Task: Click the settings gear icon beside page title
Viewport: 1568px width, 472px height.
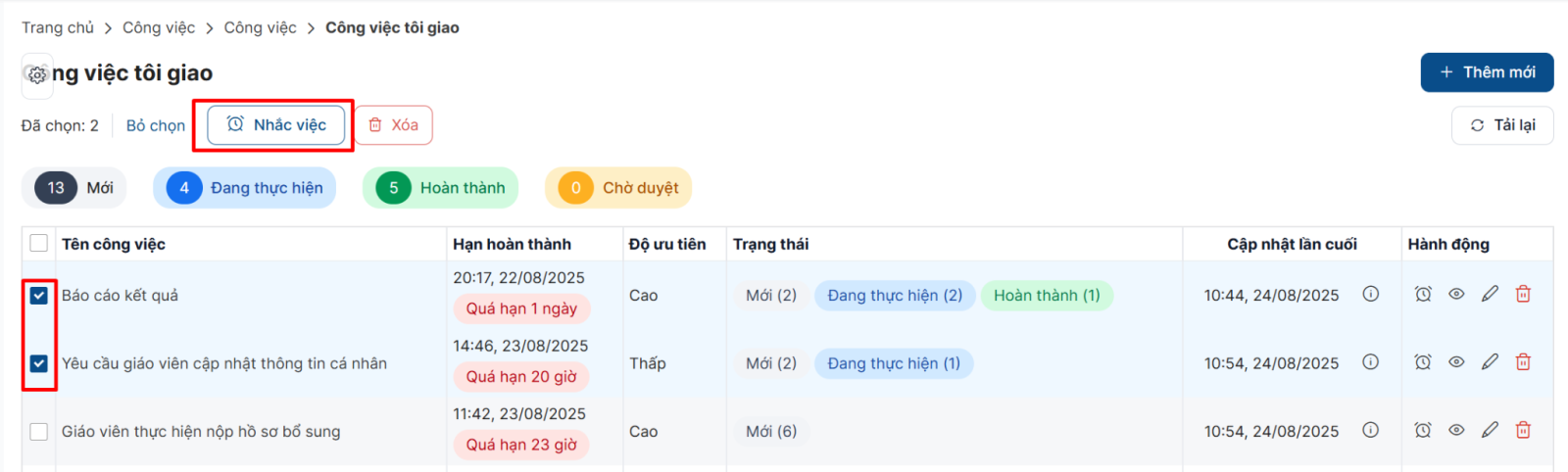Action: click(x=37, y=75)
